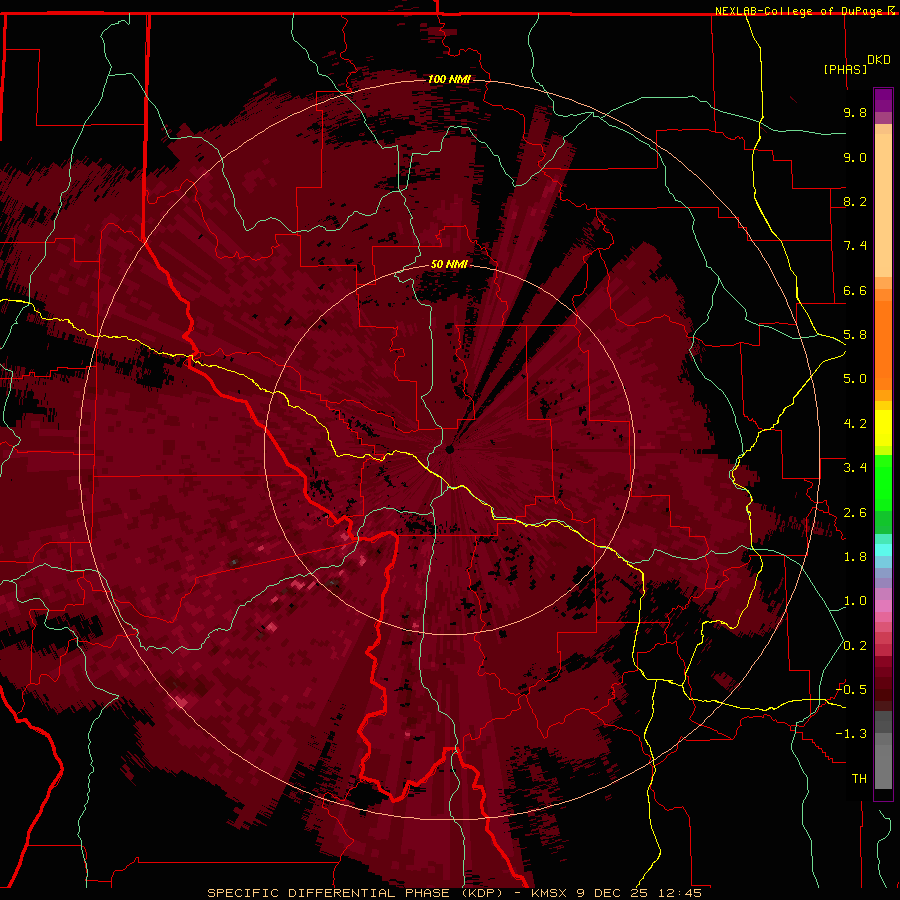This screenshot has width=900, height=900.
Task: Pick the yellow segment of the color bar
Action: point(883,428)
